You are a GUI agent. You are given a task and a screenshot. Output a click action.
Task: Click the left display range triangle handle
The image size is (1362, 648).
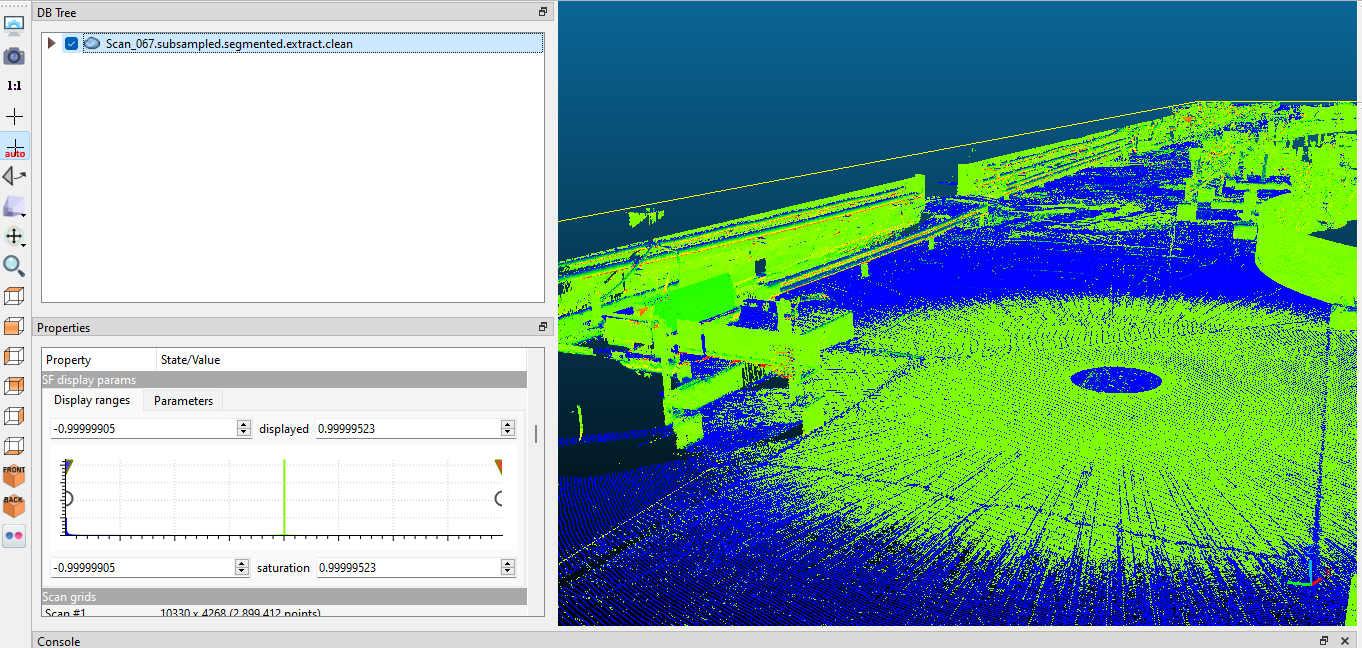[x=68, y=465]
